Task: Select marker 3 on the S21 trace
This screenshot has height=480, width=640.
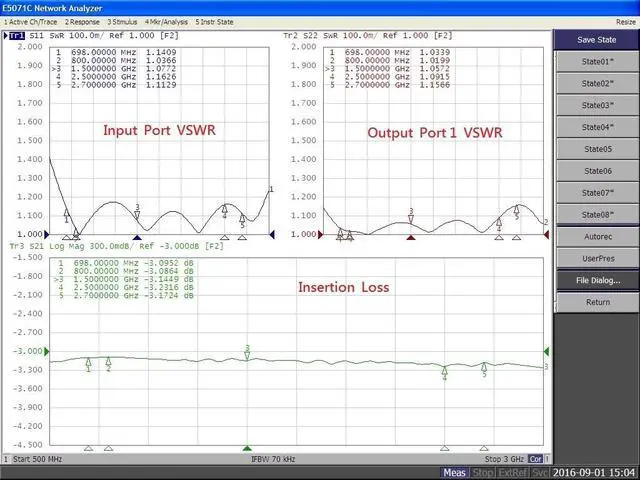Action: pyautogui.click(x=247, y=353)
